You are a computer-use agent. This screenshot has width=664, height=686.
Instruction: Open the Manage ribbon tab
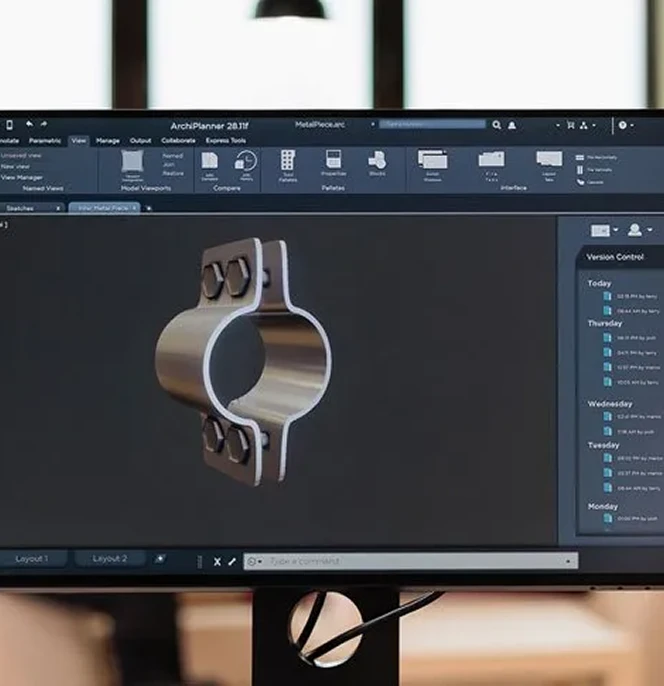(x=107, y=141)
